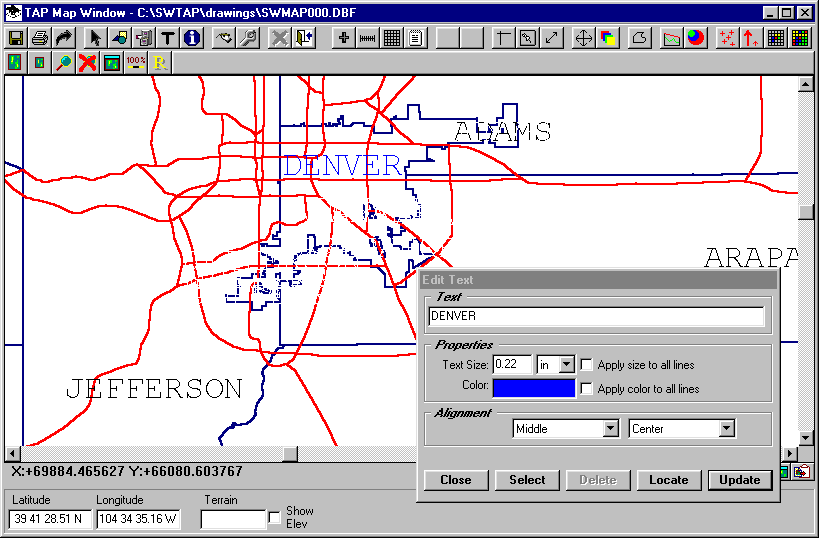Image resolution: width=819 pixels, height=538 pixels.
Task: Click the last colored grid toolbar icon
Action: pos(800,38)
